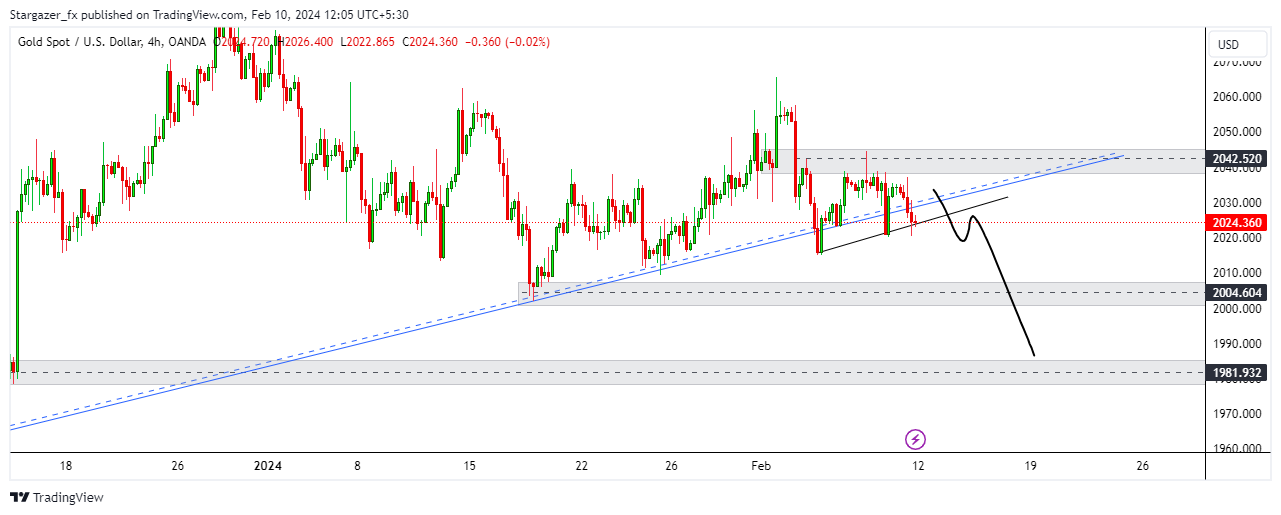The width and height of the screenshot is (1281, 515).
Task: Click the Feb label on time axis
Action: click(761, 466)
